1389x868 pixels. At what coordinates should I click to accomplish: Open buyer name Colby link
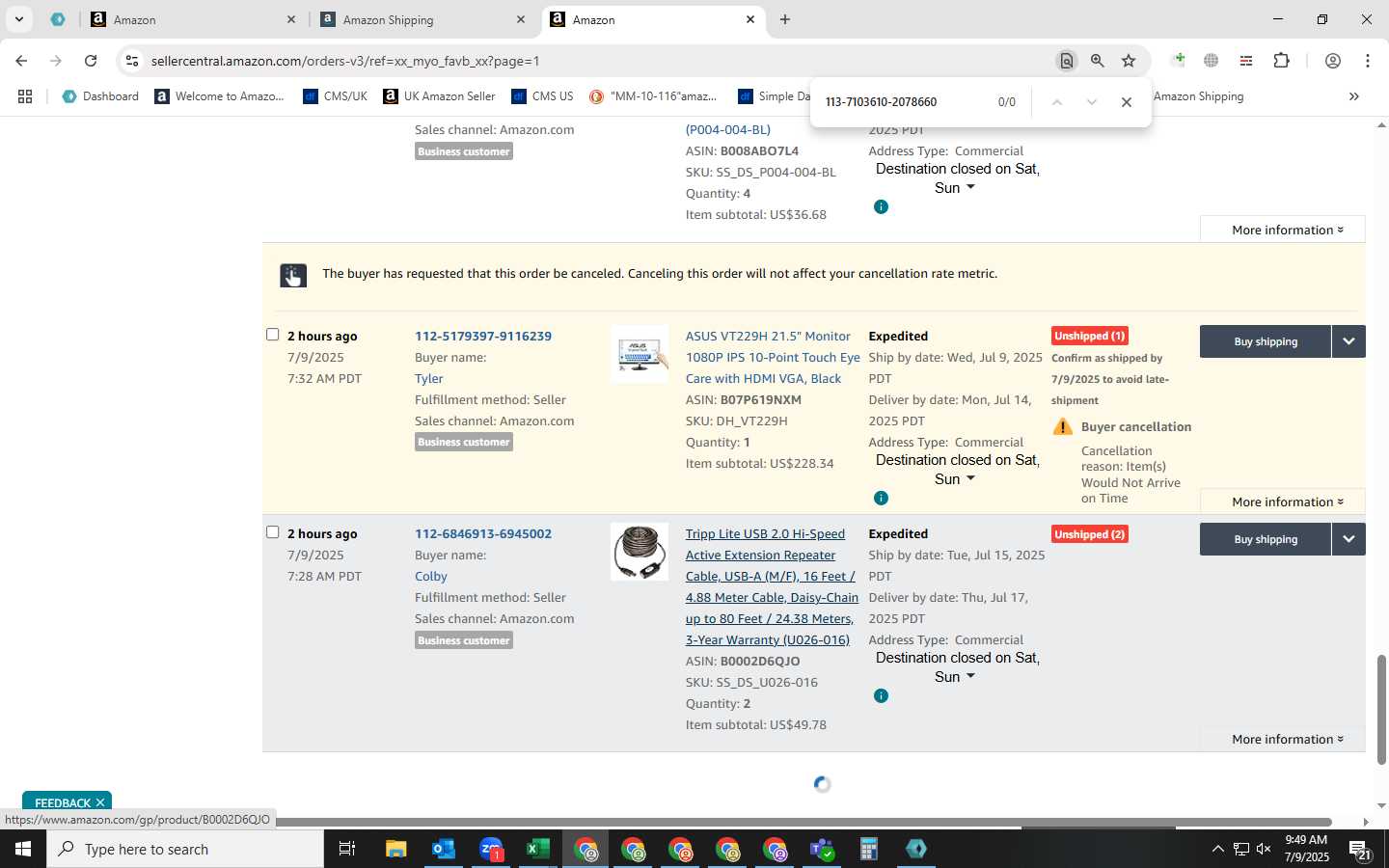(x=431, y=576)
